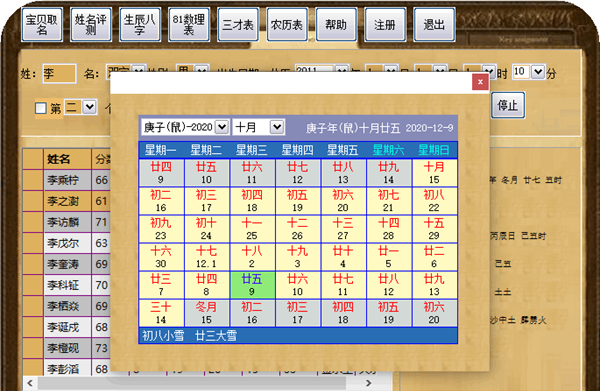Screen dimensions: 600x391
Task: Toggle the 第 checkbox
Action: pyautogui.click(x=41, y=108)
